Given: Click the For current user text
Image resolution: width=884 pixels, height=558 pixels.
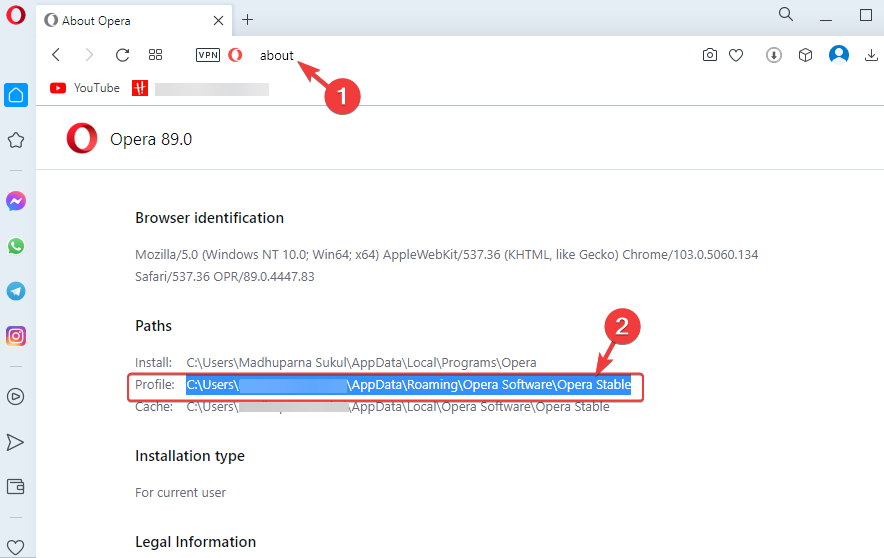Looking at the screenshot, I should click(x=180, y=493).
